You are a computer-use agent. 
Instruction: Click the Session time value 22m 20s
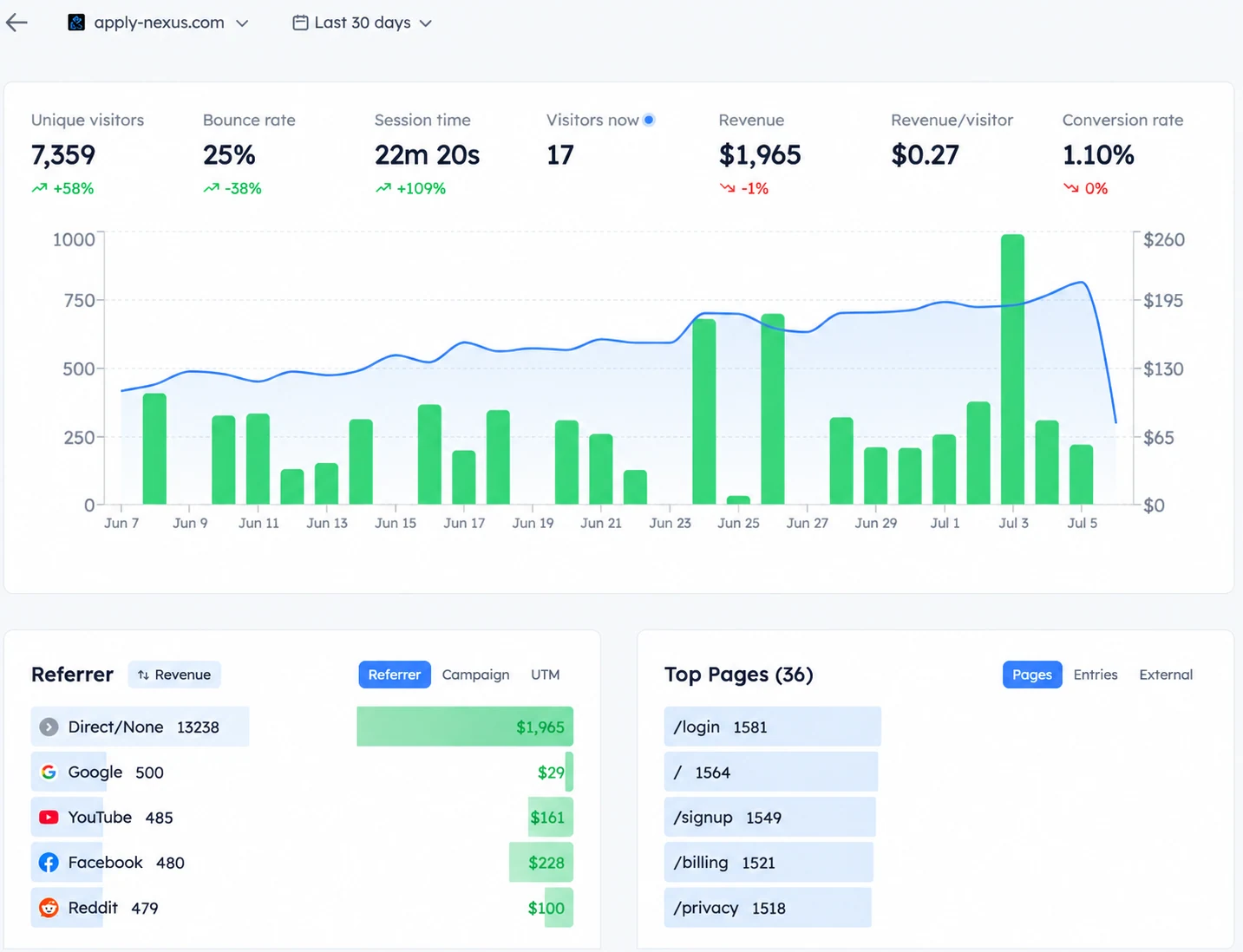(x=427, y=155)
